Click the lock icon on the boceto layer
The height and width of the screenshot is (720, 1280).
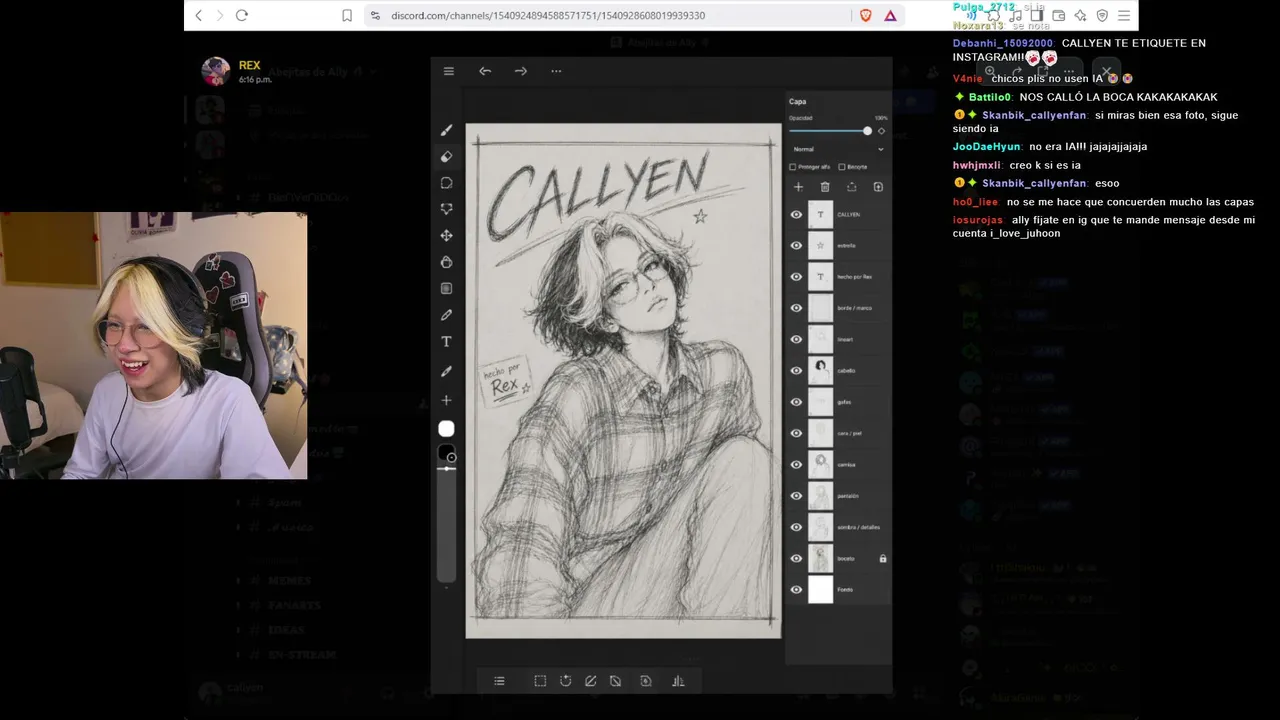882,558
